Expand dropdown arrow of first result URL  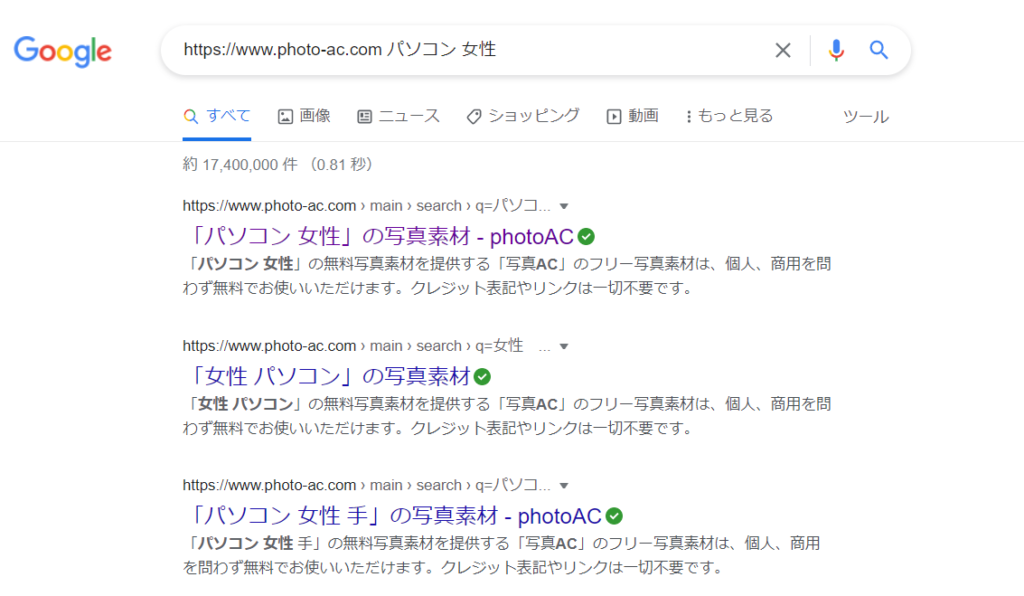pyautogui.click(x=564, y=206)
